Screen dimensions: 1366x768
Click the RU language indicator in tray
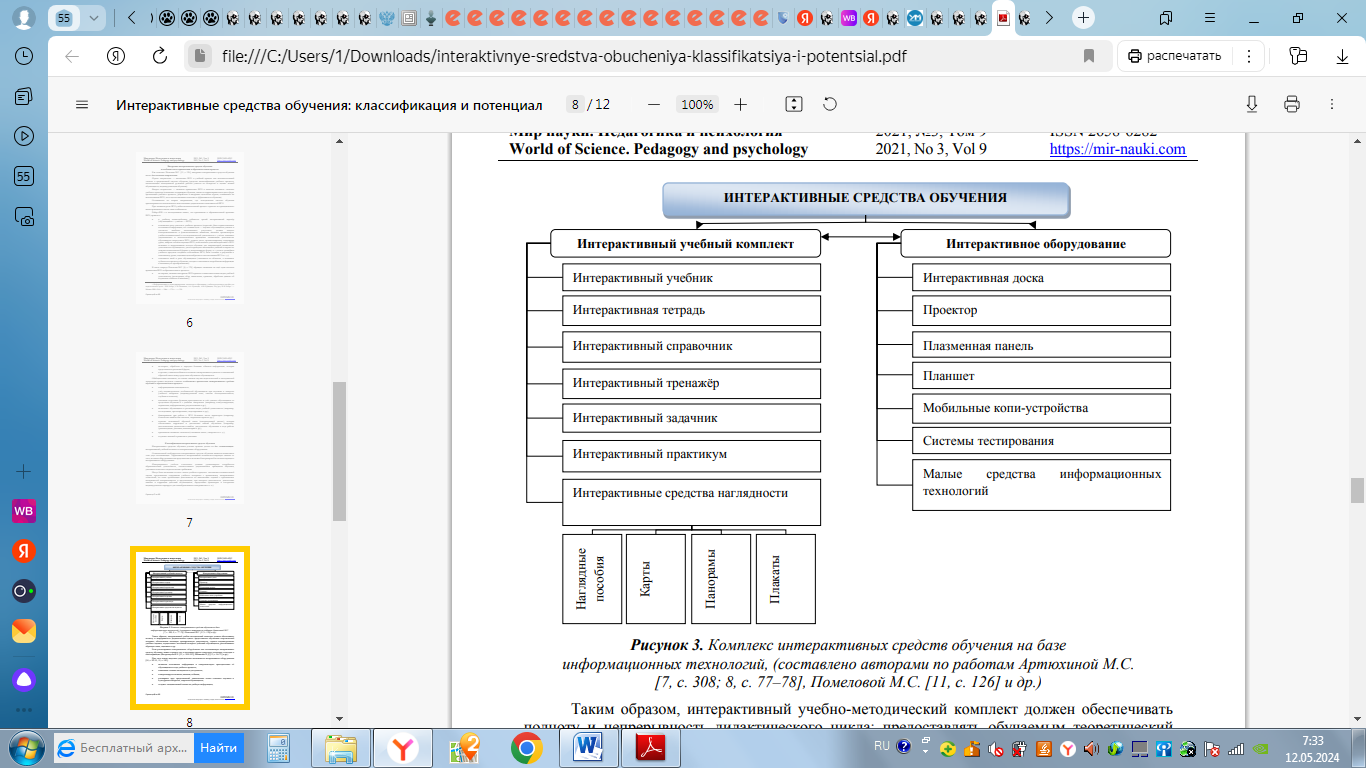[x=882, y=746]
